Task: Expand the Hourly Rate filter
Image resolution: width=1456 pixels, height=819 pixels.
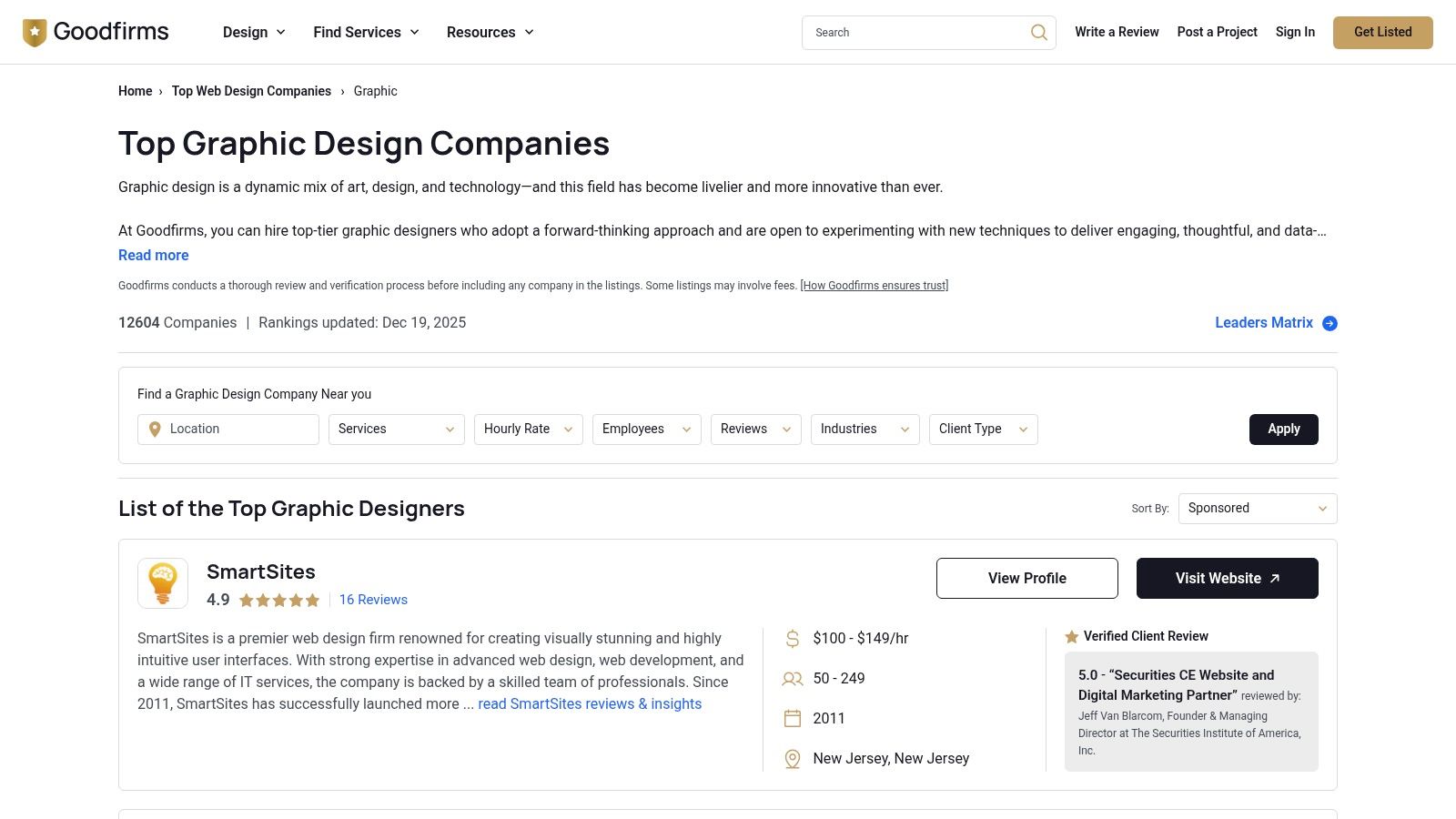Action: 528,429
